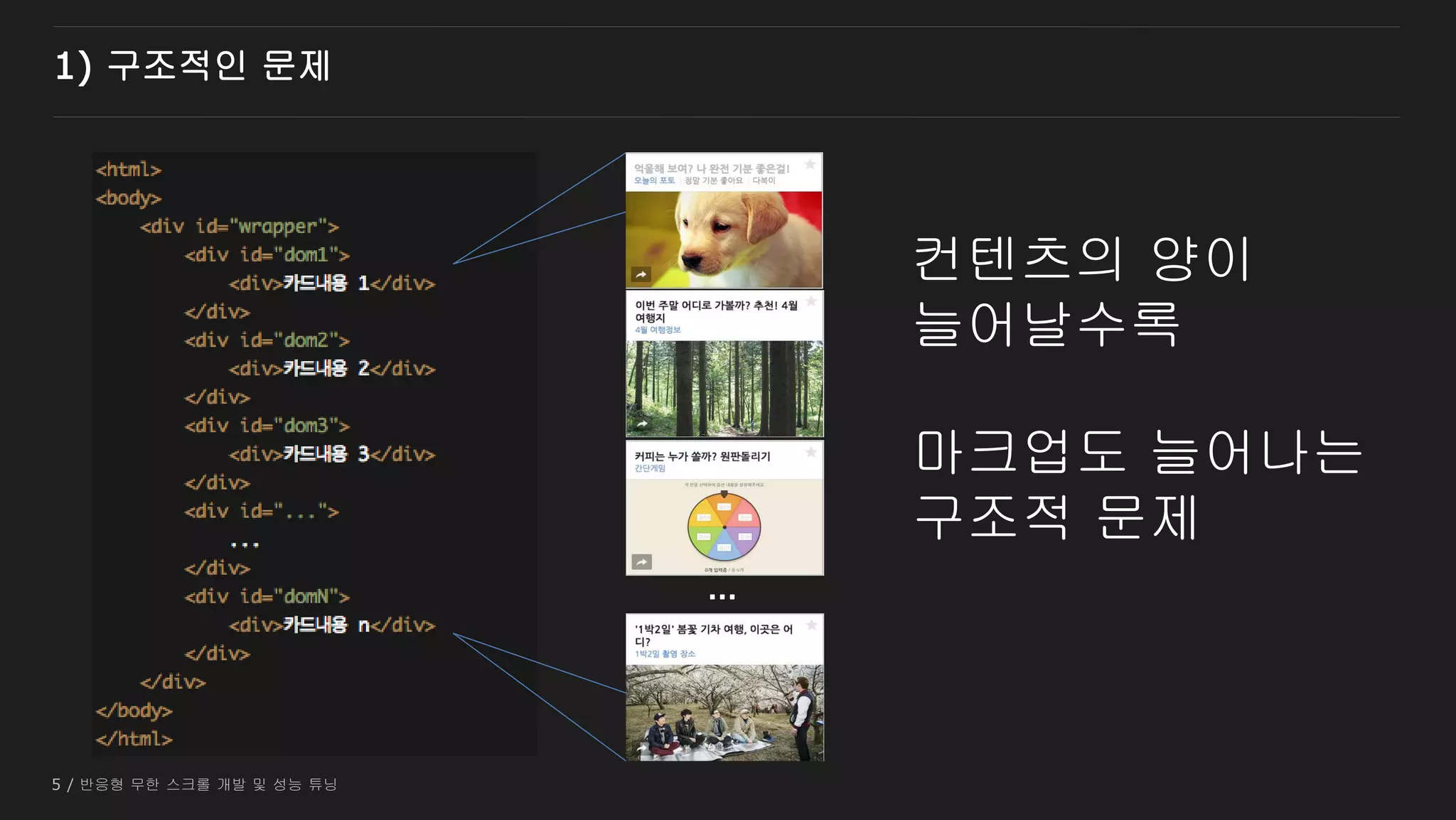Click the star icon on the 커피는 누가 쏠까 card
Screen dimensions: 1456x820
811,452
